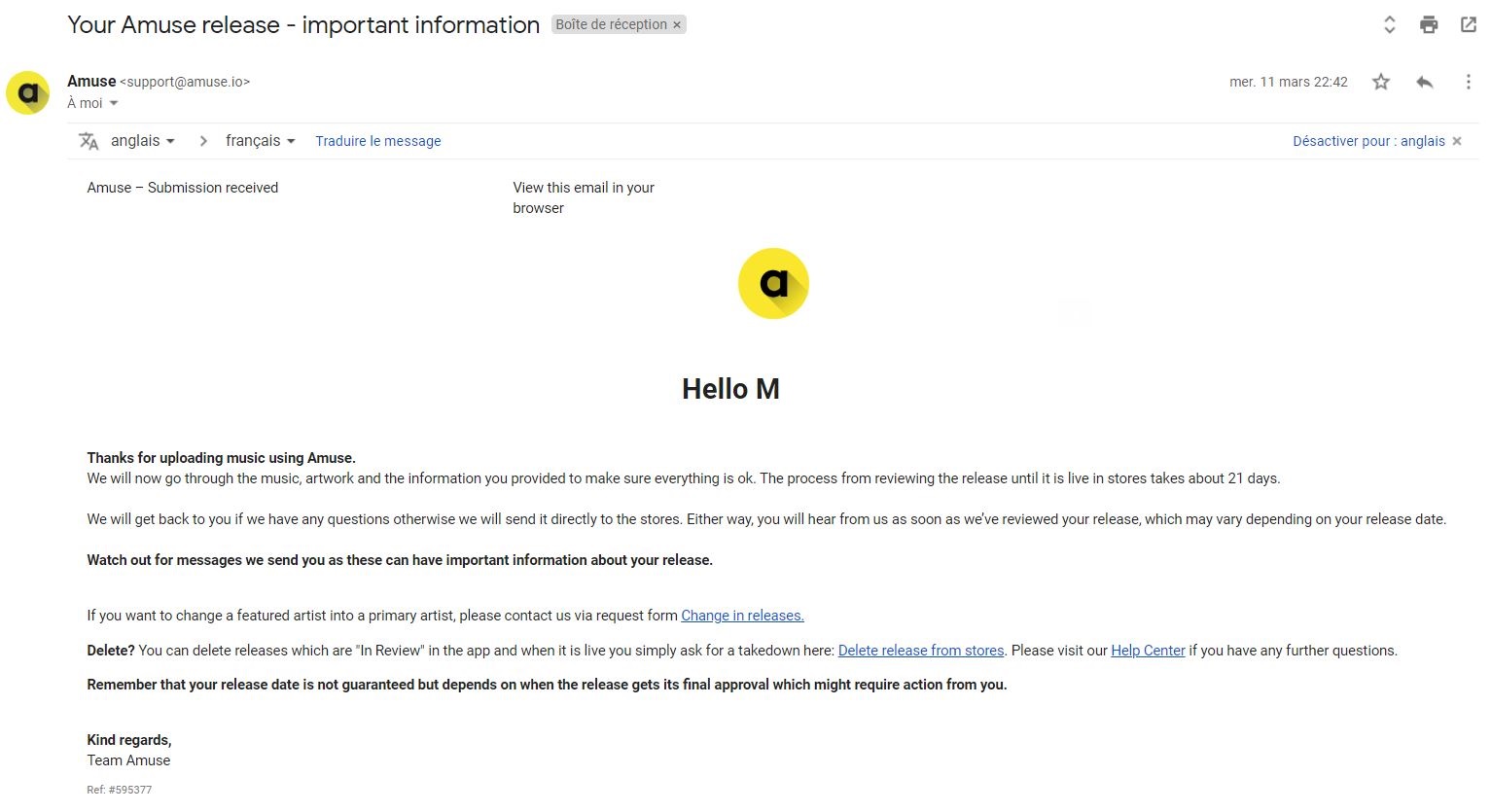Click Traduire le message link
The width and height of the screenshot is (1491, 812).
[x=378, y=141]
